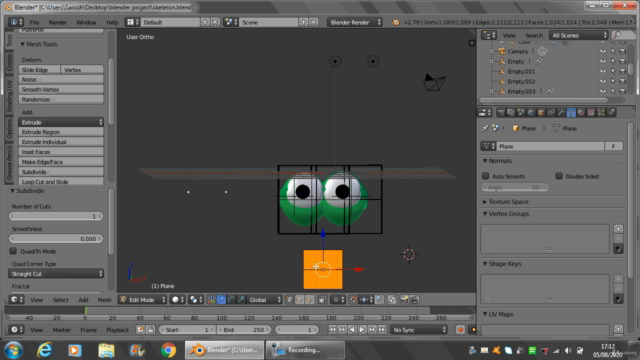The height and width of the screenshot is (360, 640).
Task: Open the No Sync dropdown
Action: [419, 329]
